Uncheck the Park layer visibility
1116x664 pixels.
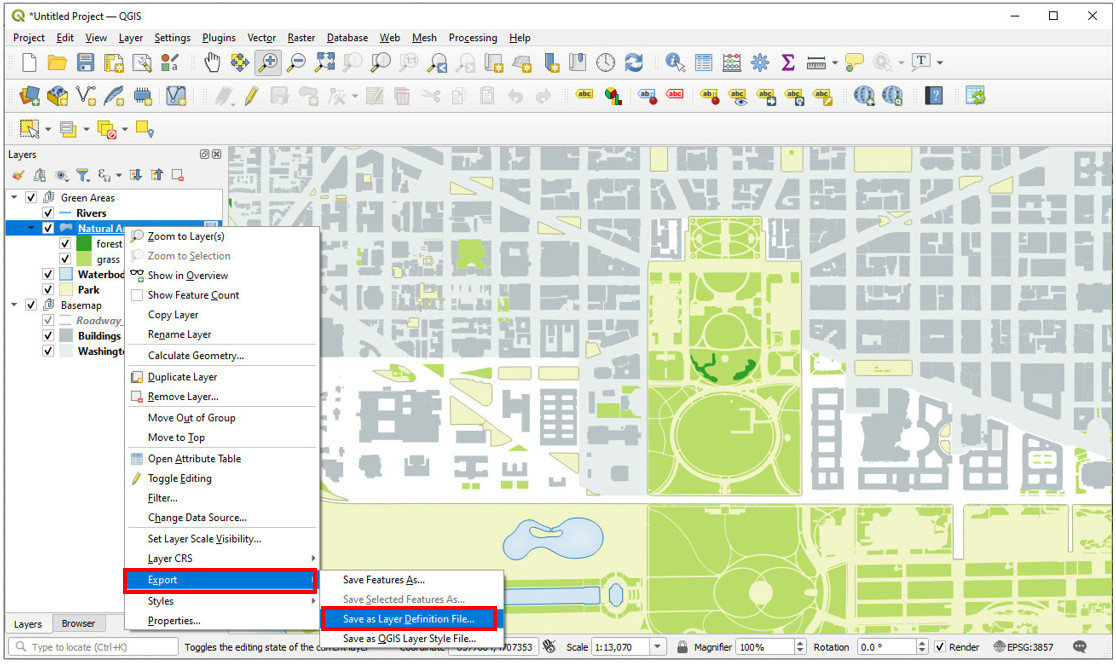(x=48, y=289)
